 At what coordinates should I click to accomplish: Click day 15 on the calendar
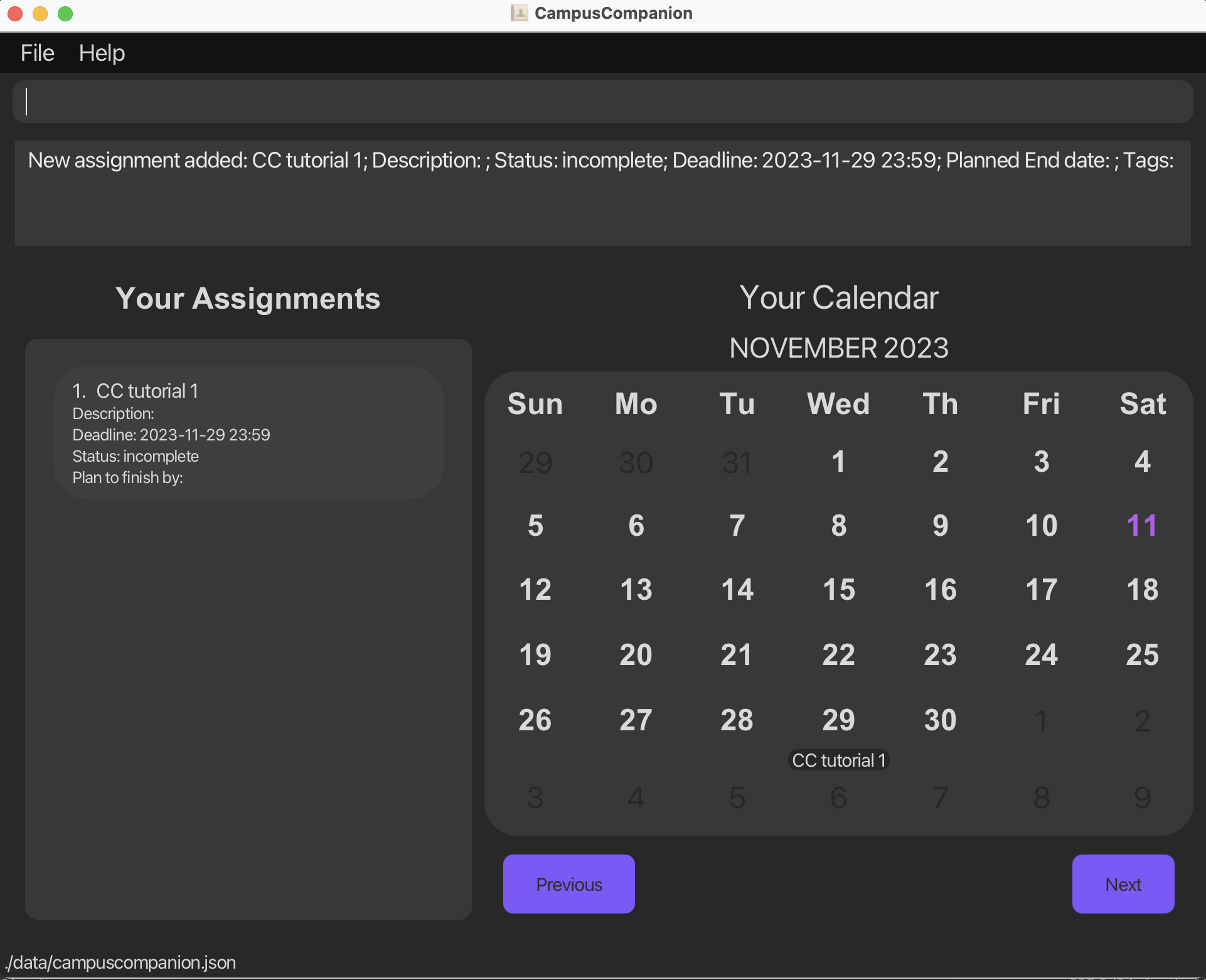point(838,589)
